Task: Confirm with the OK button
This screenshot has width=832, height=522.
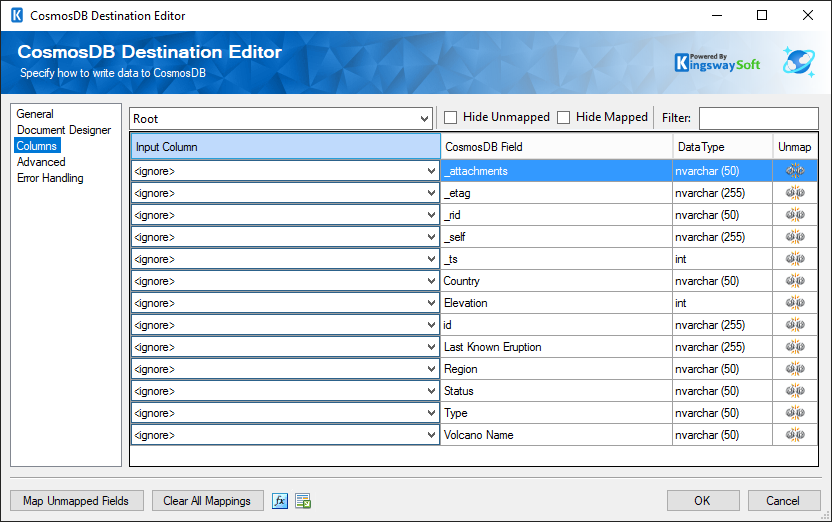Action: (703, 501)
